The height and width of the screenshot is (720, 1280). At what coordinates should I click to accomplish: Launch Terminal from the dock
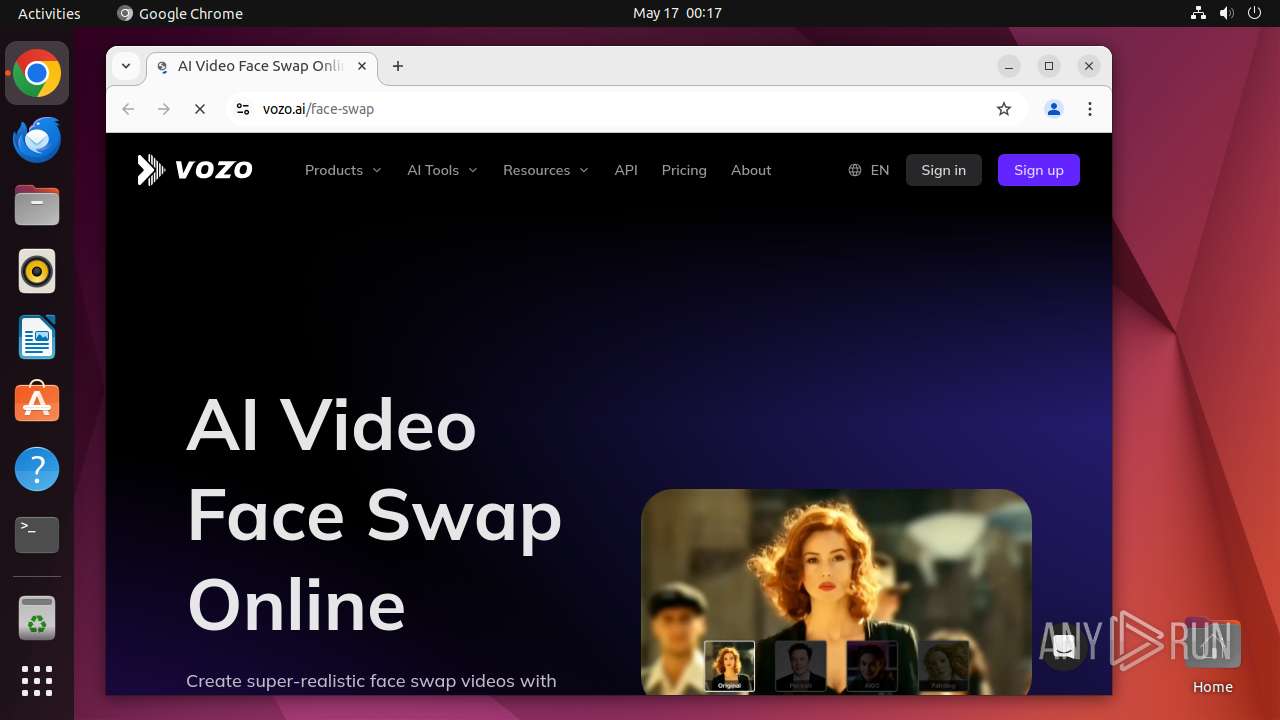point(37,535)
